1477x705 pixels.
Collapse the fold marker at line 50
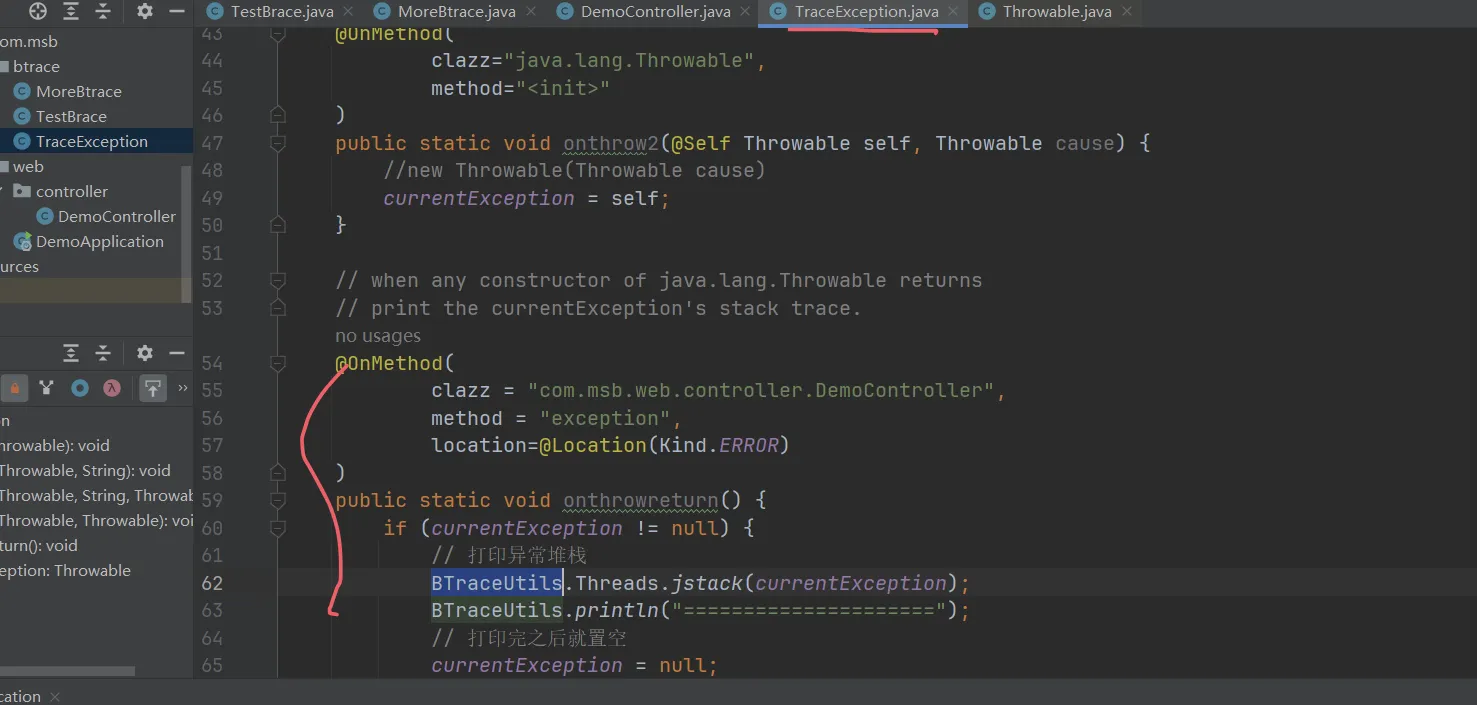click(278, 225)
